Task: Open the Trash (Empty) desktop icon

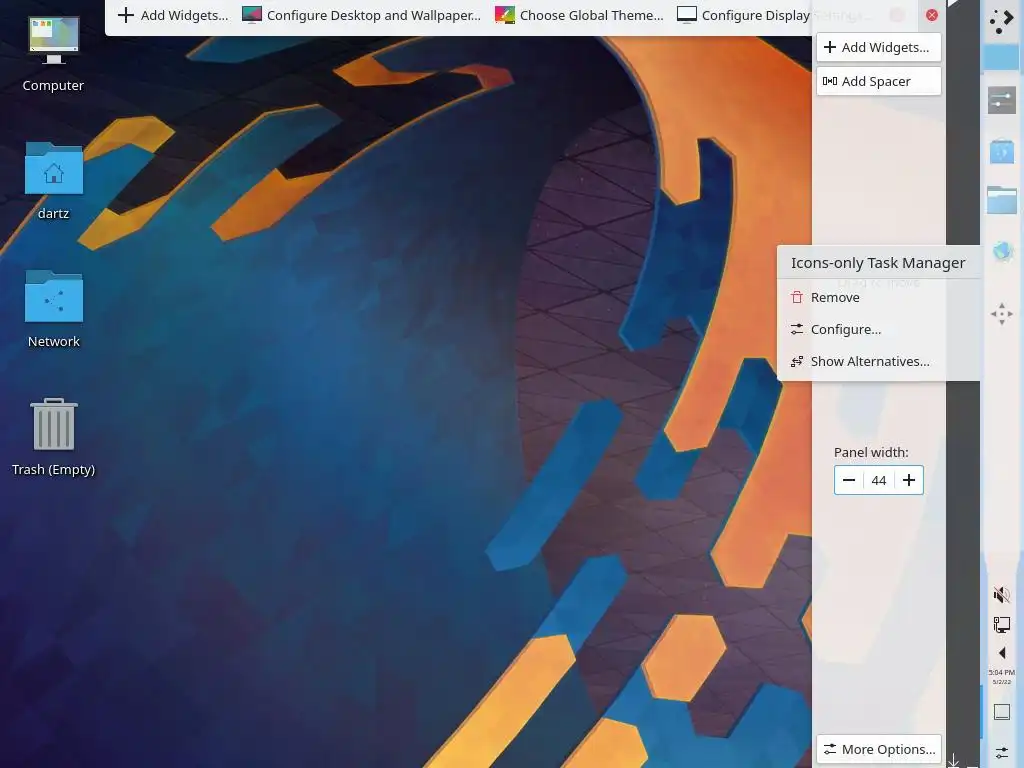Action: tap(54, 438)
